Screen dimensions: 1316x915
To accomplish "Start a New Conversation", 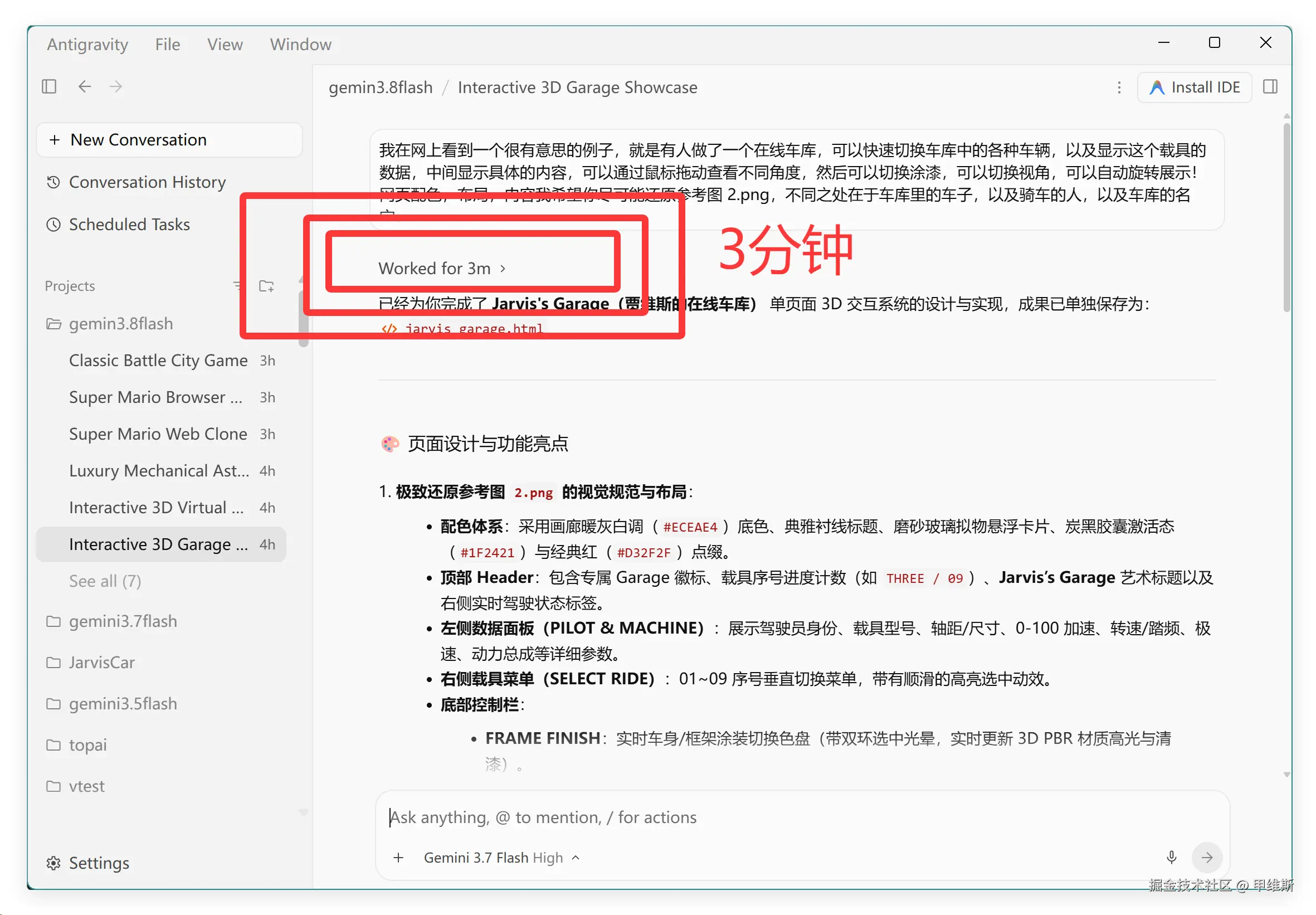I will point(169,139).
